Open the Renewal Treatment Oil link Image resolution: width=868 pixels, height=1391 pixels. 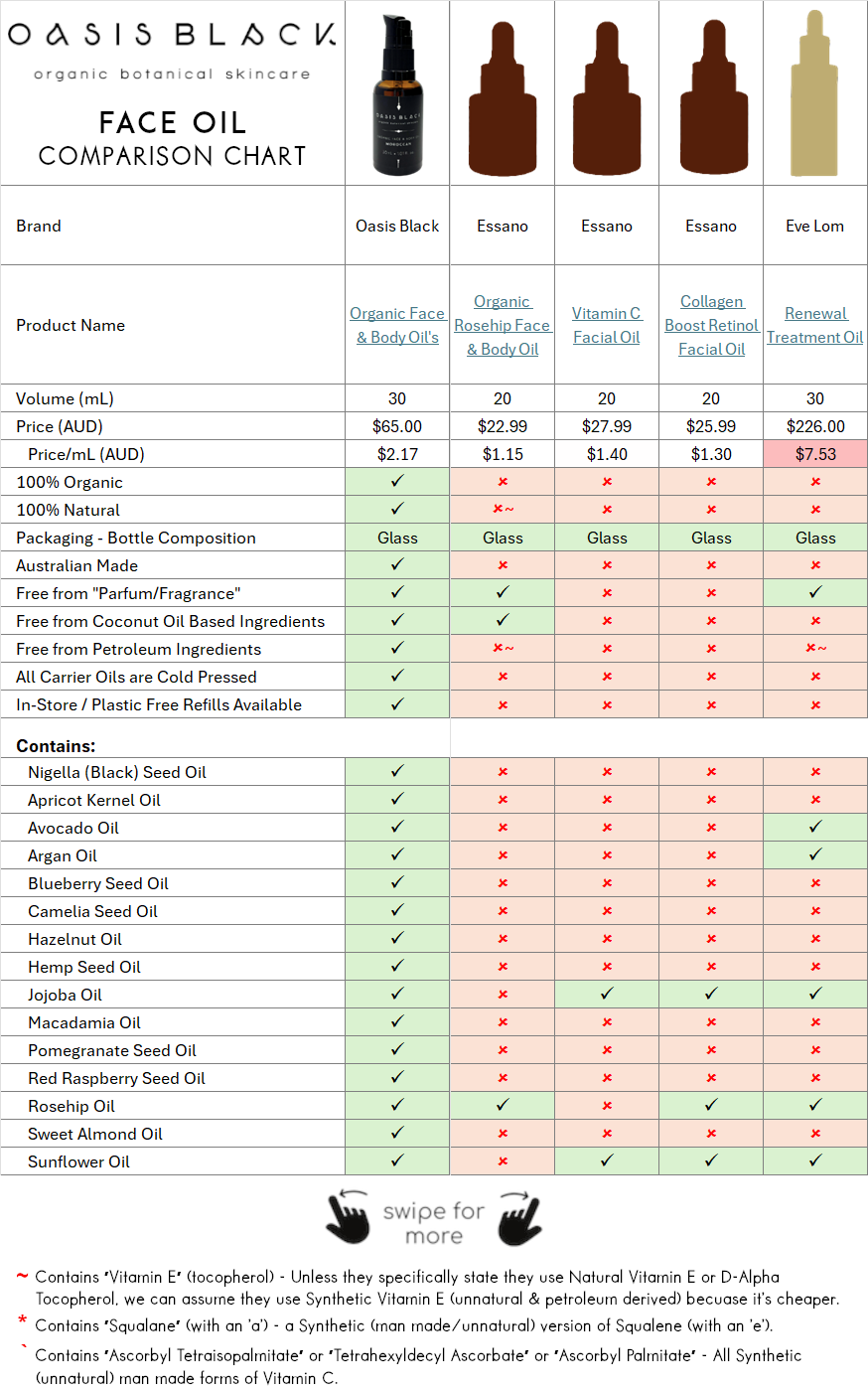[814, 325]
